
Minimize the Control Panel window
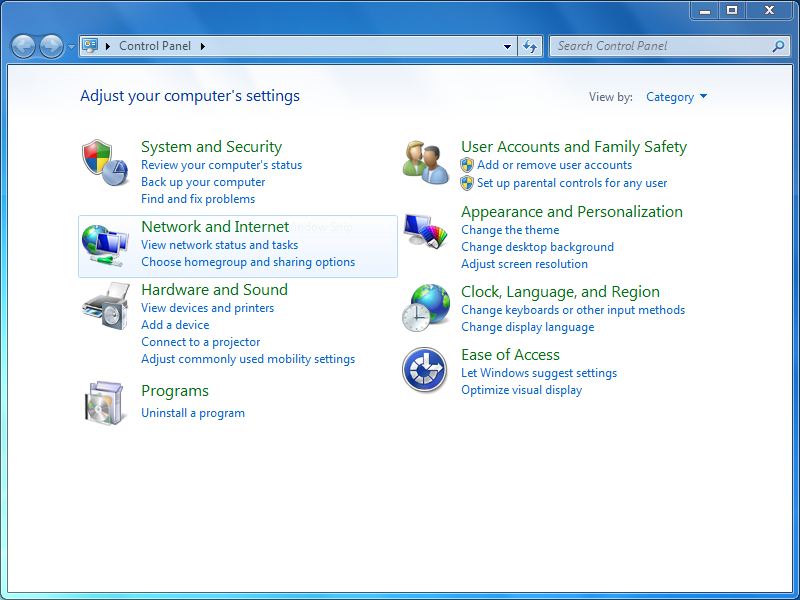click(705, 10)
